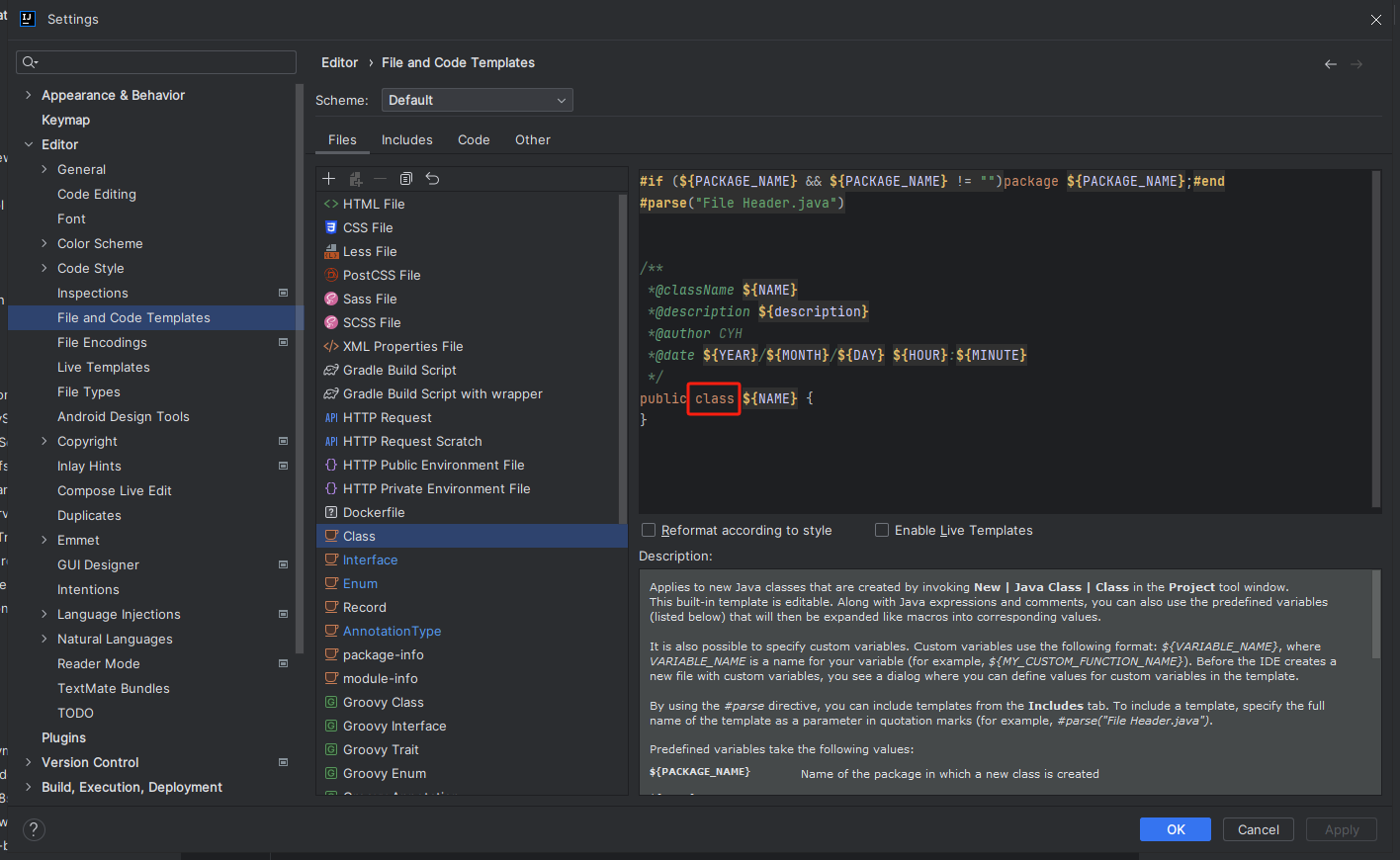
Task: Open the Plugins settings page
Action: (x=63, y=737)
